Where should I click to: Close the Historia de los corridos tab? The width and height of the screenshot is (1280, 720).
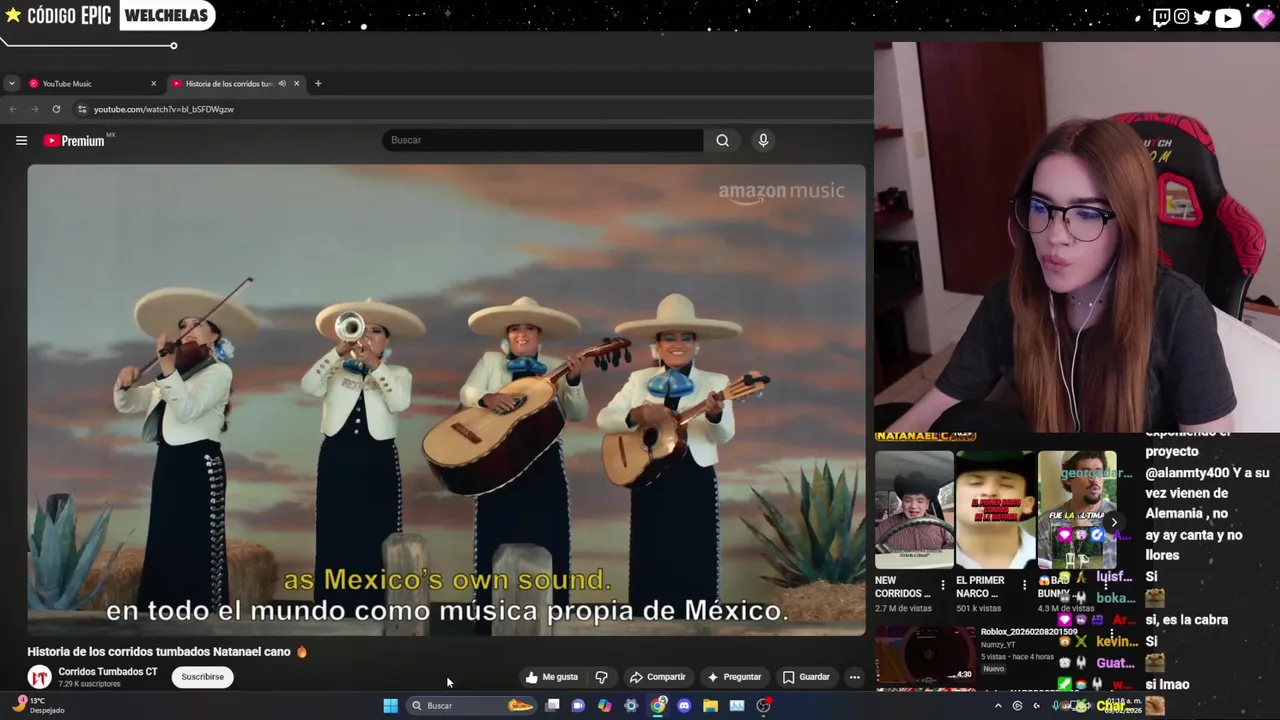click(x=296, y=84)
